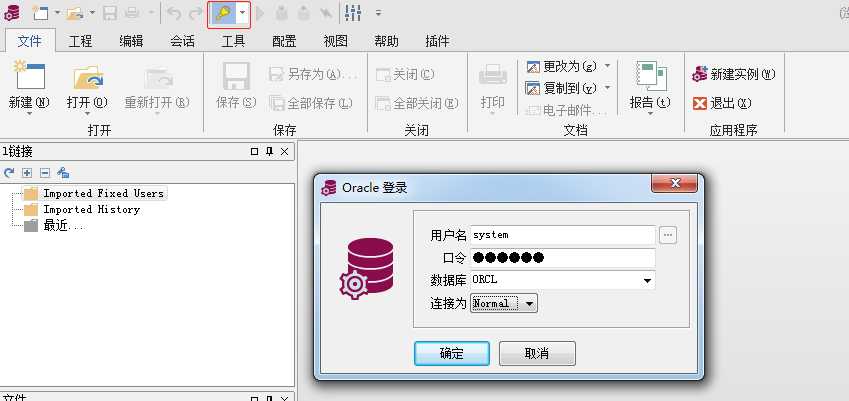The height and width of the screenshot is (401, 849).
Task: Click 另存为(A) in the ribbon
Action: point(312,74)
